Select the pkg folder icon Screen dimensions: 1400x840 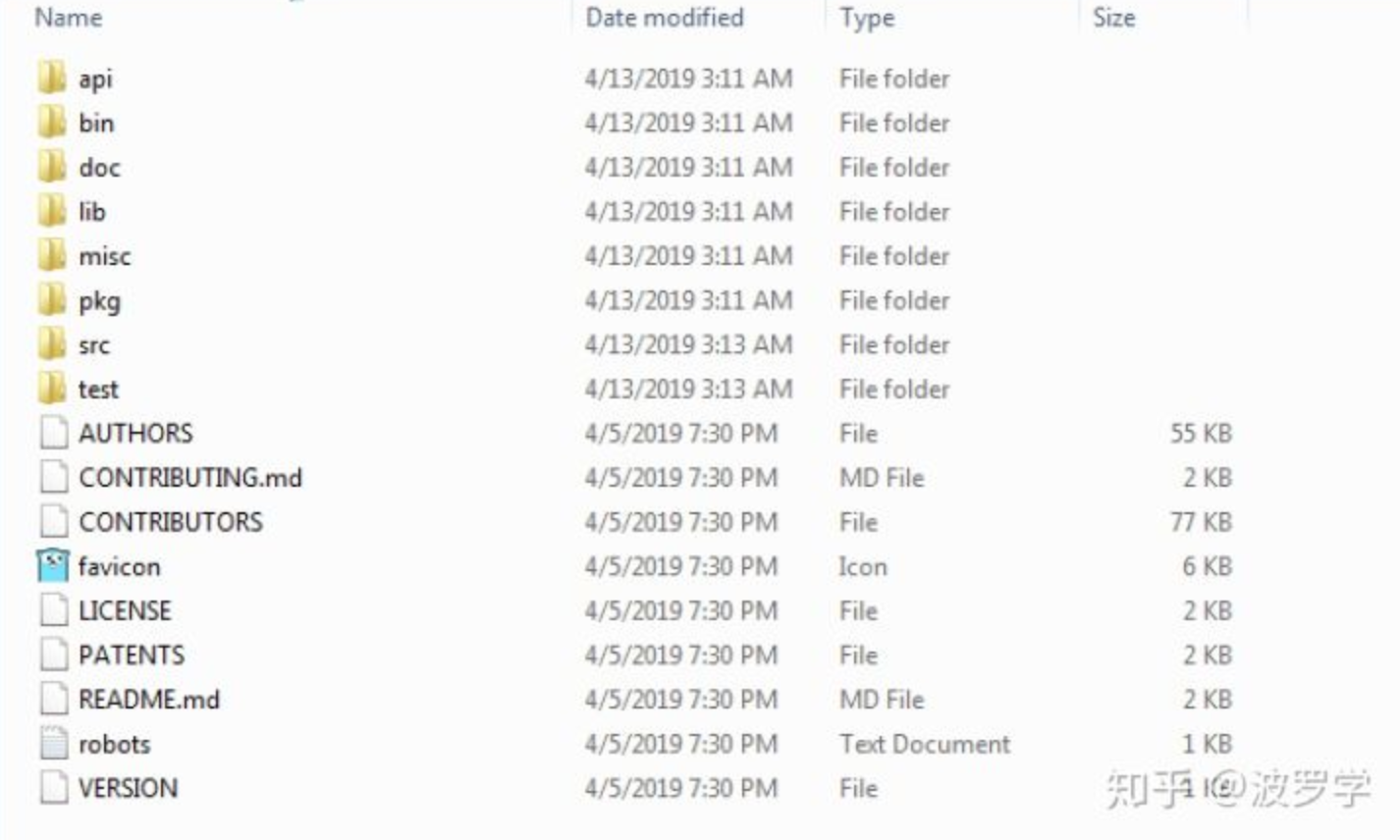pos(52,300)
